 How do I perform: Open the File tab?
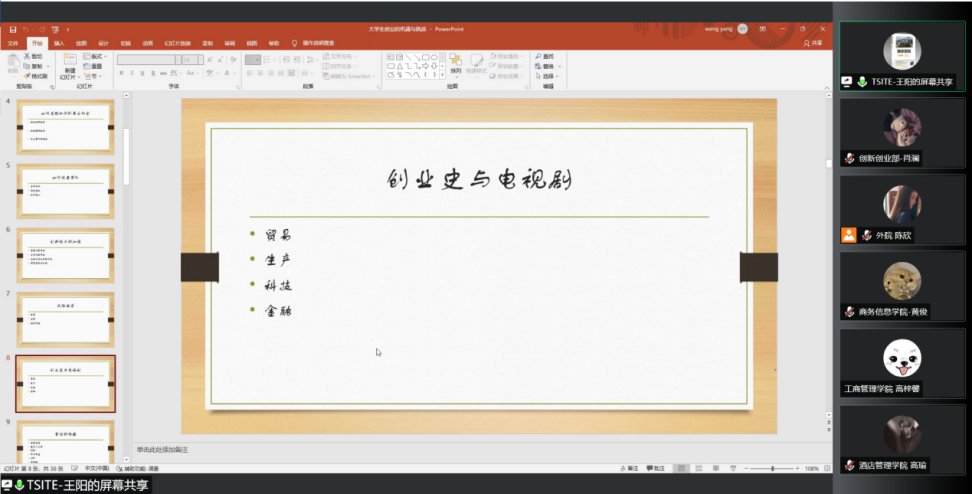coord(13,43)
